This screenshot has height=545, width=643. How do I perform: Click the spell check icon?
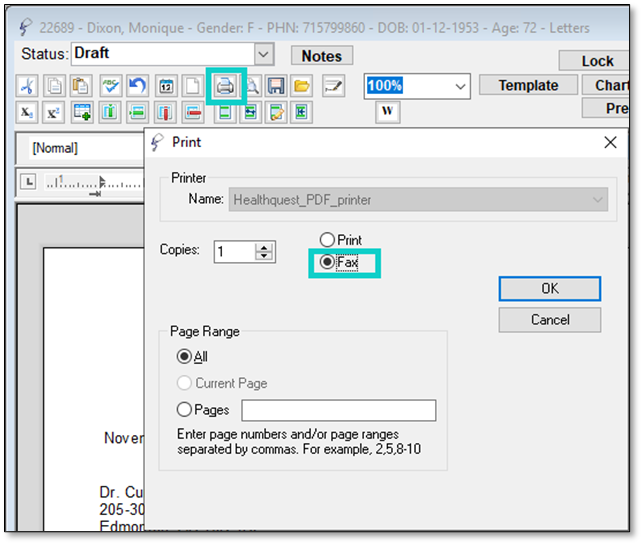tap(111, 86)
